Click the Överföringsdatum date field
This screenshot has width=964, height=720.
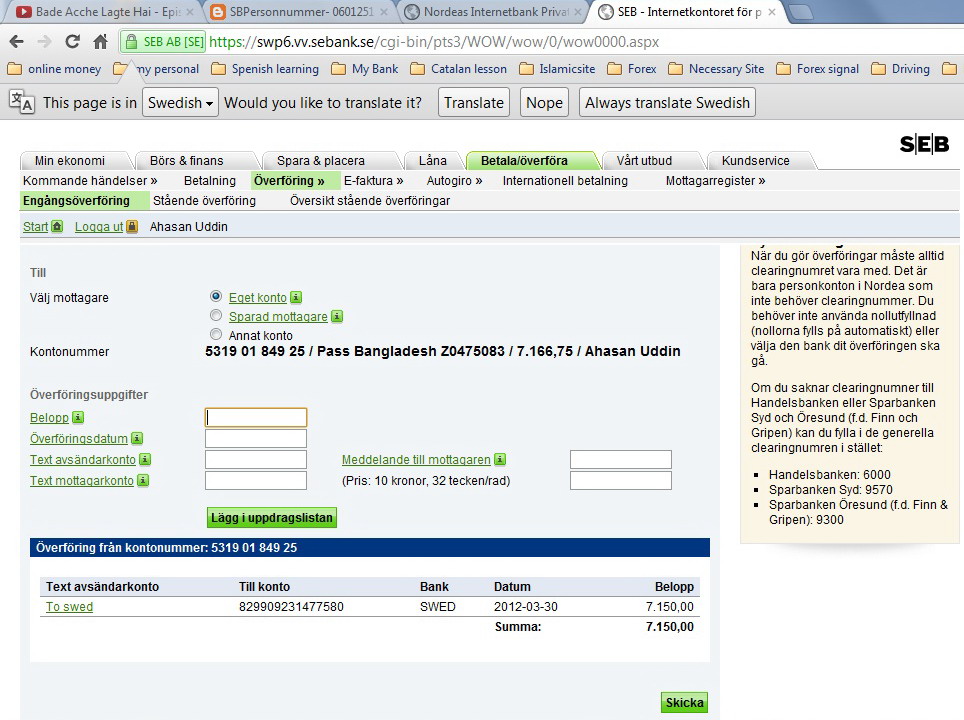[x=256, y=438]
